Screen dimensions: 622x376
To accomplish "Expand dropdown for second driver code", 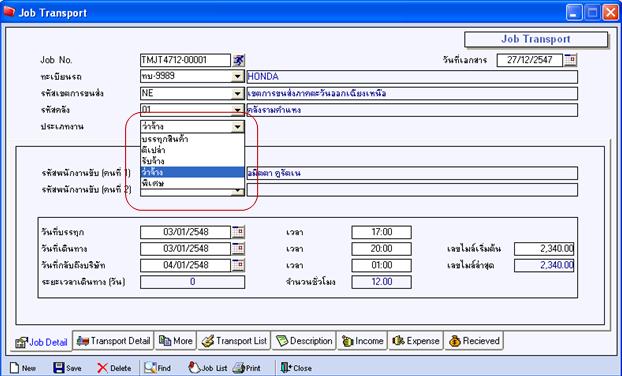I will coord(237,192).
